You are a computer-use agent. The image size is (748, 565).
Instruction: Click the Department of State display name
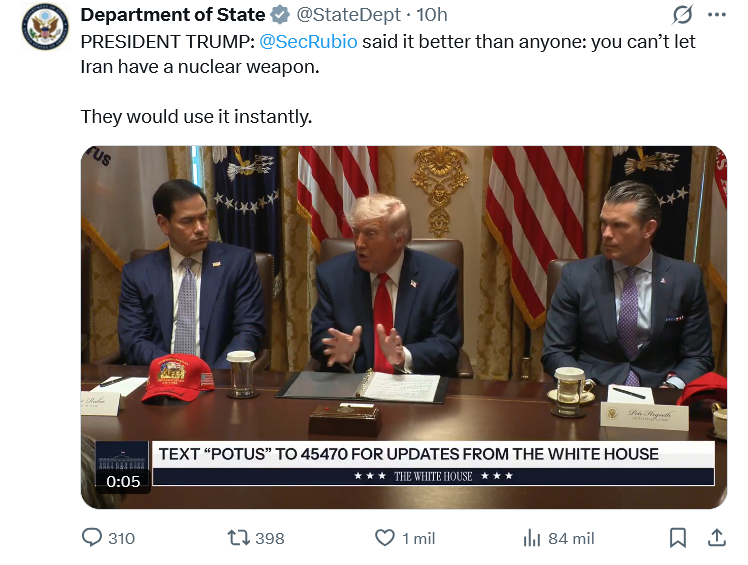[173, 15]
